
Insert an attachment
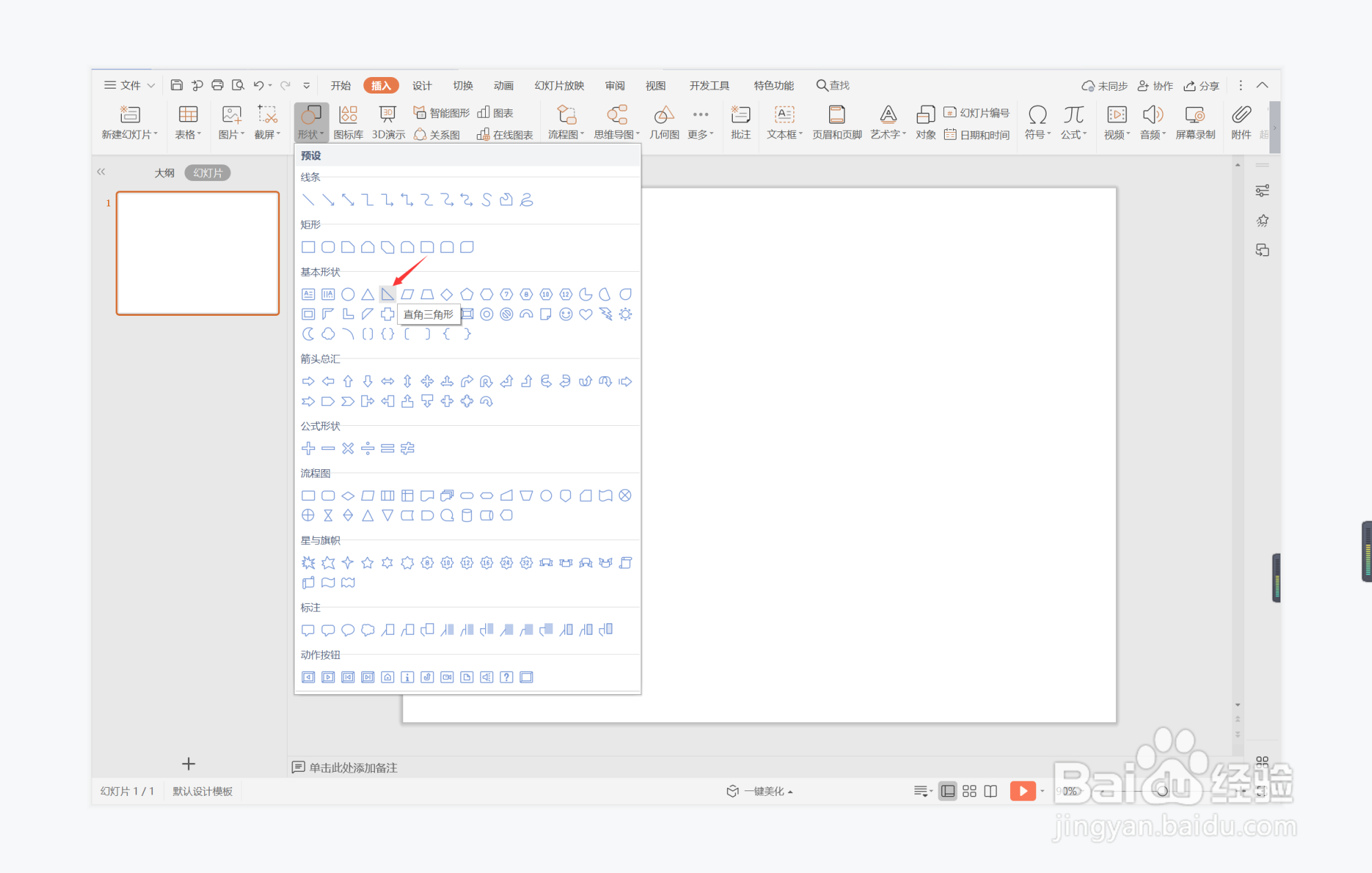(1241, 122)
